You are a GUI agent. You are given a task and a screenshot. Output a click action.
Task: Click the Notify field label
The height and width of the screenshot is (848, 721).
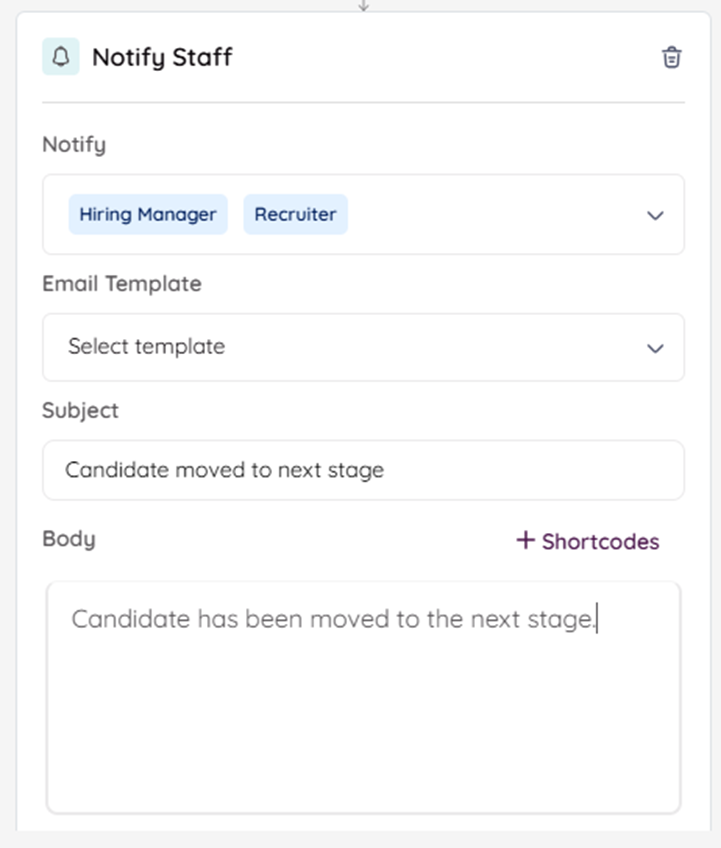73,144
